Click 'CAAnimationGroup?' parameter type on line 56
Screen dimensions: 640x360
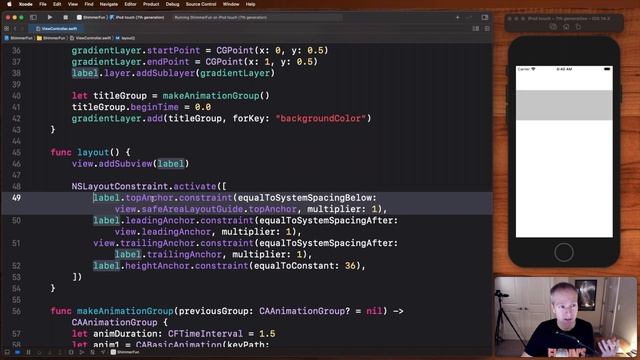304,311
